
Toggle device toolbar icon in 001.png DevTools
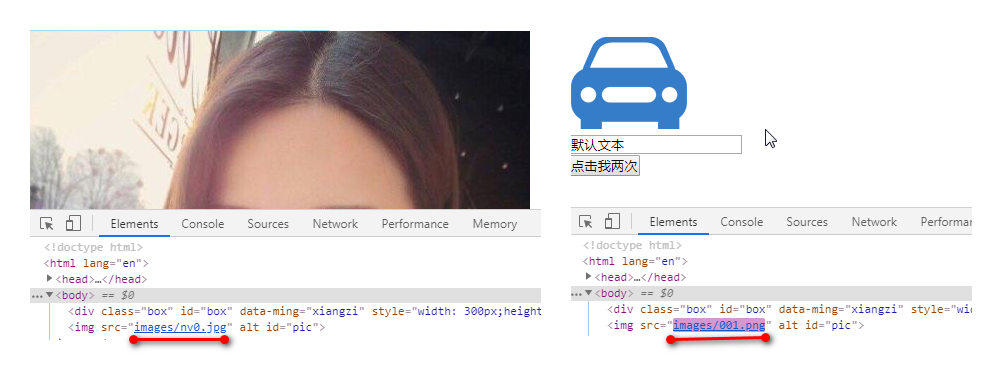pos(612,221)
